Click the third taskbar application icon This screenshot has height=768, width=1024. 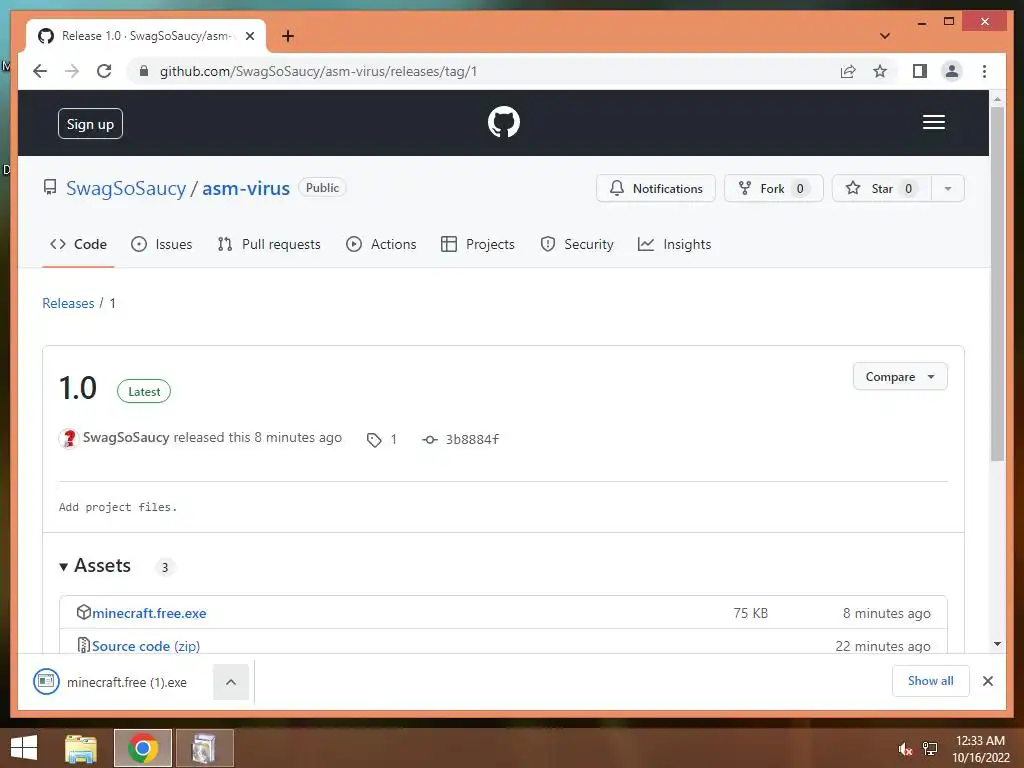pyautogui.click(x=204, y=748)
